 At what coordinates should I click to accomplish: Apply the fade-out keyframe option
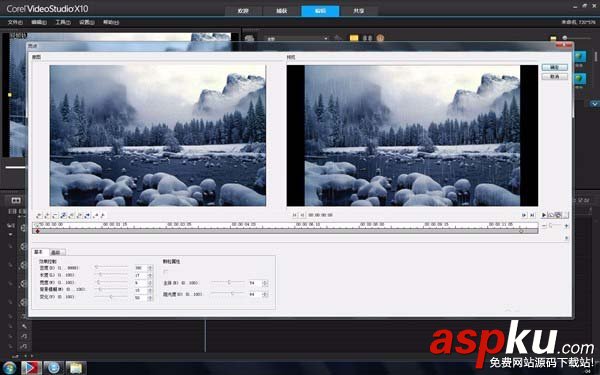(103, 216)
